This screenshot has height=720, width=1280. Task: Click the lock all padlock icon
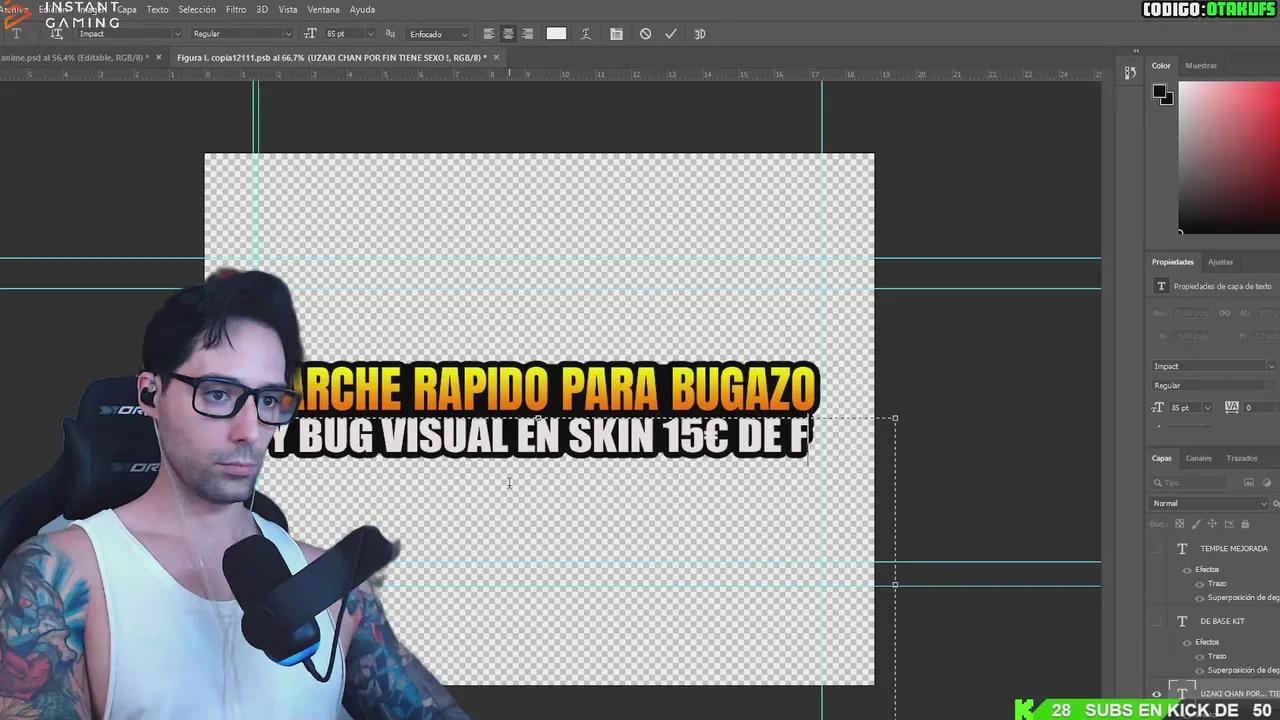tap(1244, 524)
